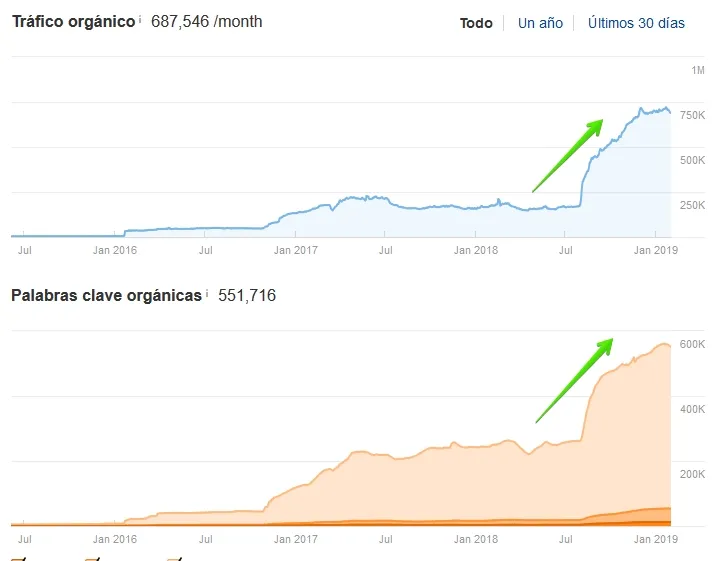The image size is (713, 561).
Task: Click the 551,716 keywords count value
Action: pos(246,296)
